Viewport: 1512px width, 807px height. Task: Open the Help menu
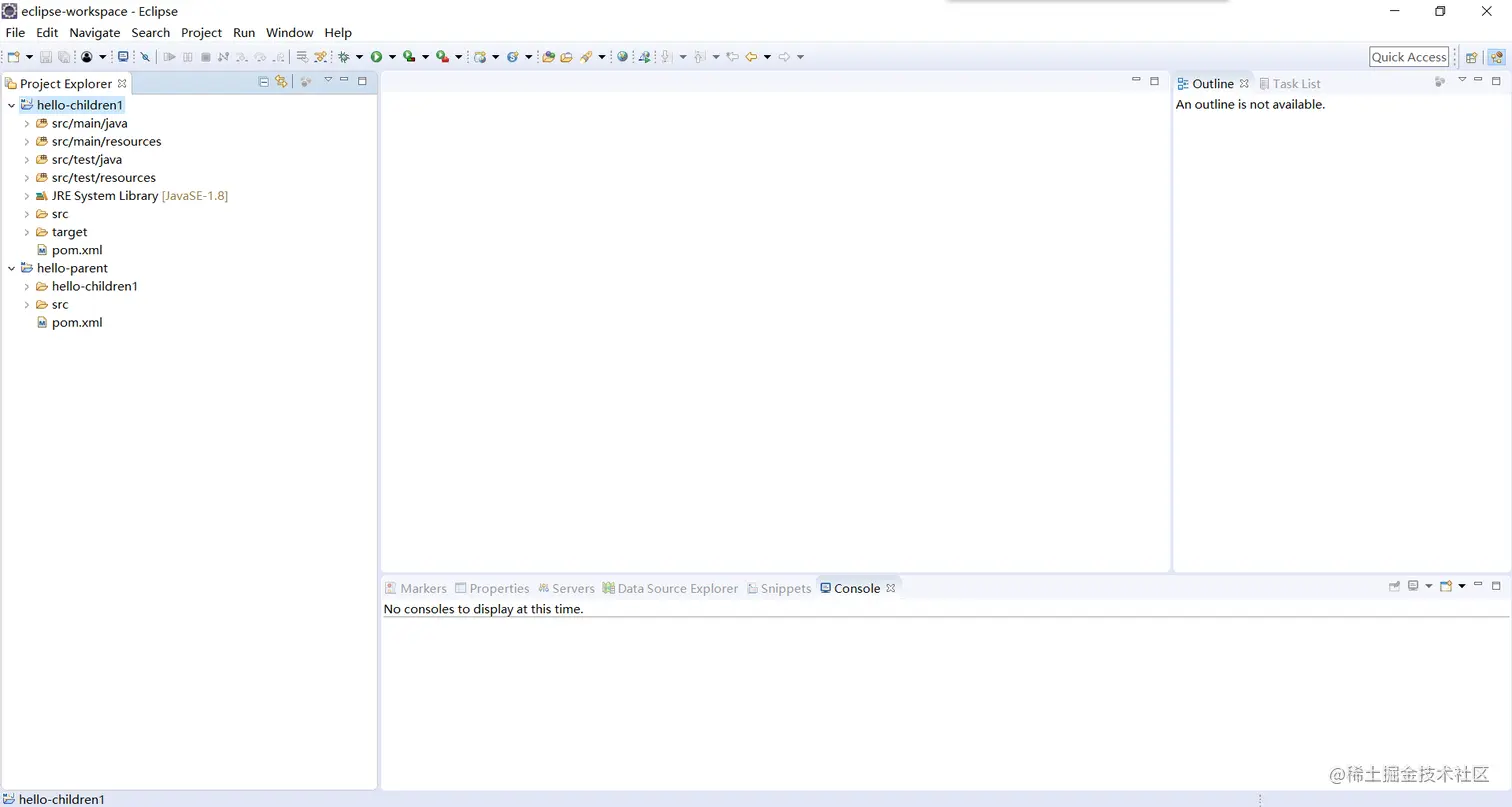pyautogui.click(x=338, y=32)
